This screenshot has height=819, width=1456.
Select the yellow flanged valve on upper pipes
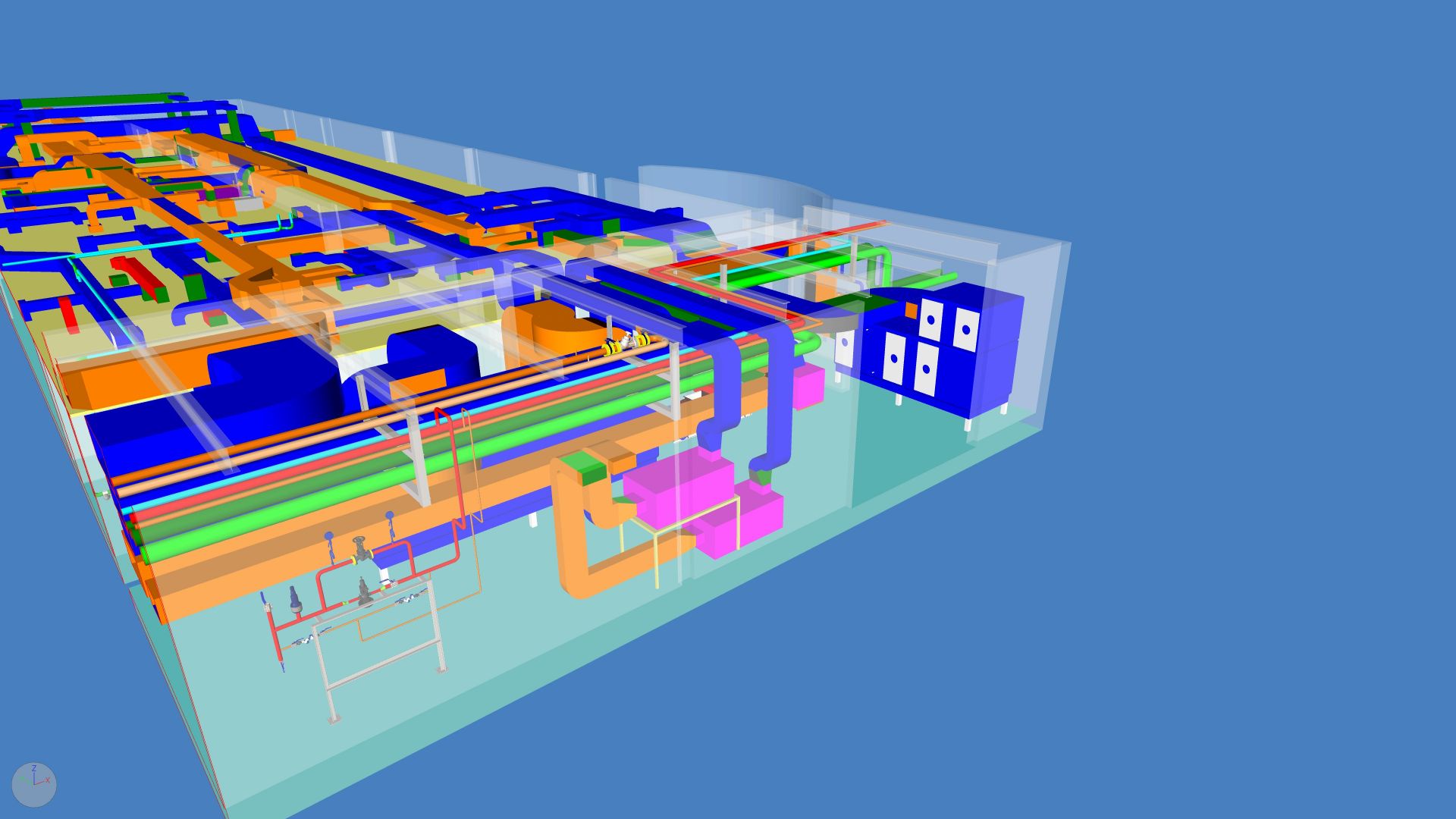pos(626,343)
